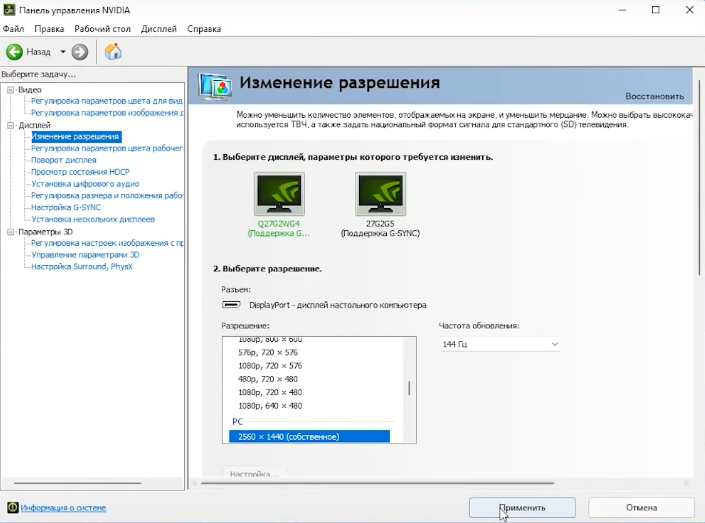Viewport: 705px width, 523px height.
Task: Open the Рабочий стол menu
Action: tap(103, 29)
